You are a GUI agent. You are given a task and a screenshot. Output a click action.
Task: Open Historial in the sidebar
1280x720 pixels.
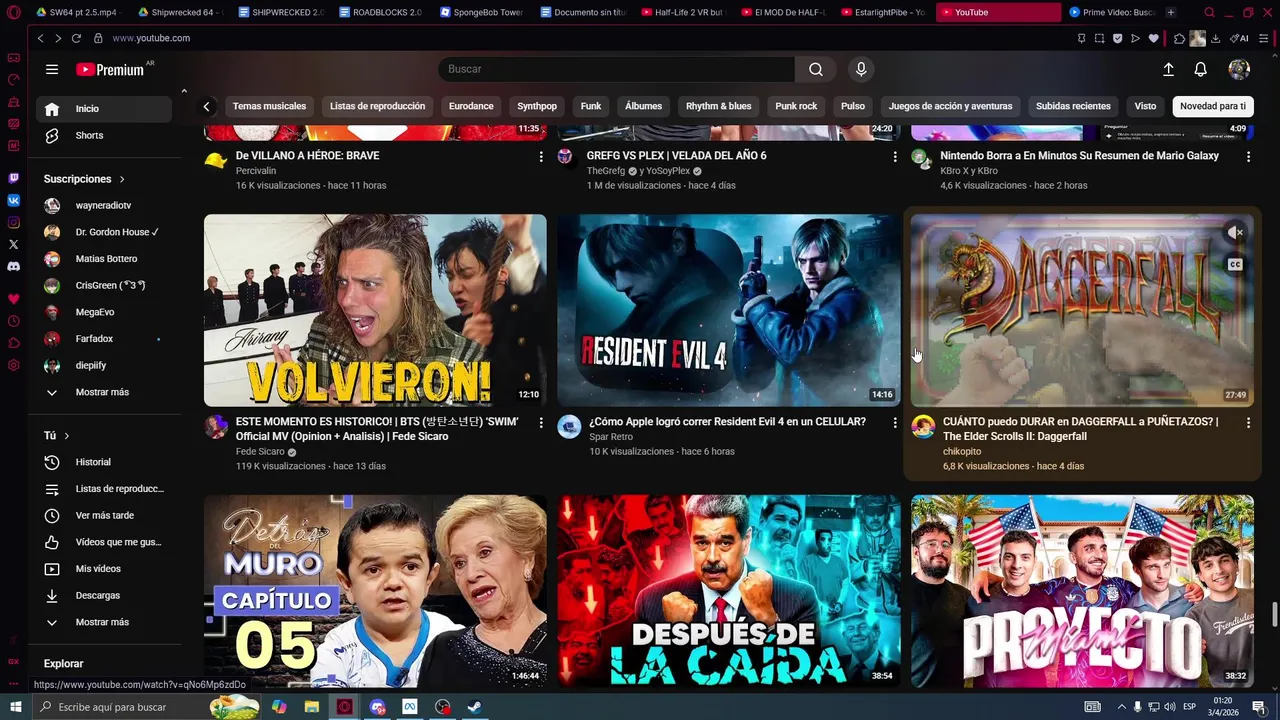[104, 462]
